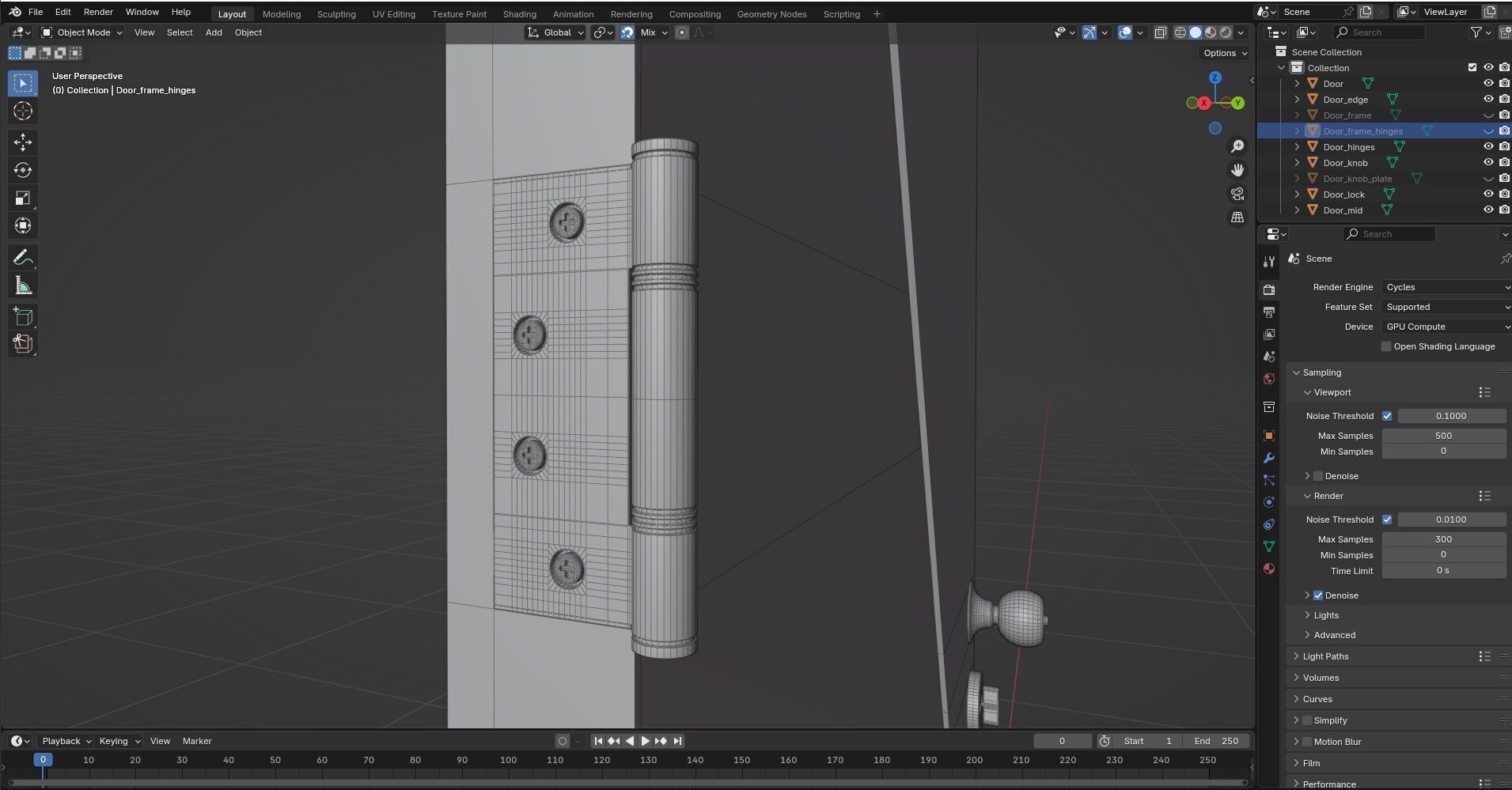1512x790 pixels.
Task: Enable Simplify checkbox
Action: [x=1307, y=720]
